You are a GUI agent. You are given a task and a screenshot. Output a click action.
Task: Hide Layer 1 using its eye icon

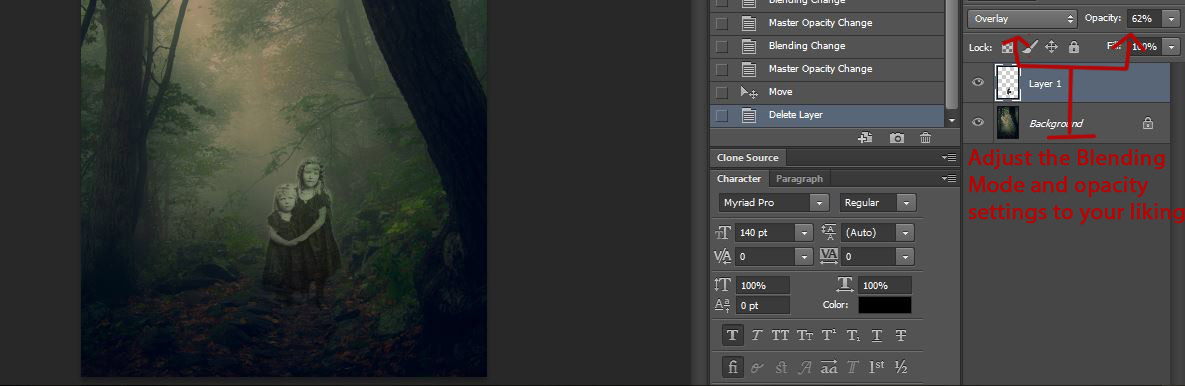tap(978, 82)
